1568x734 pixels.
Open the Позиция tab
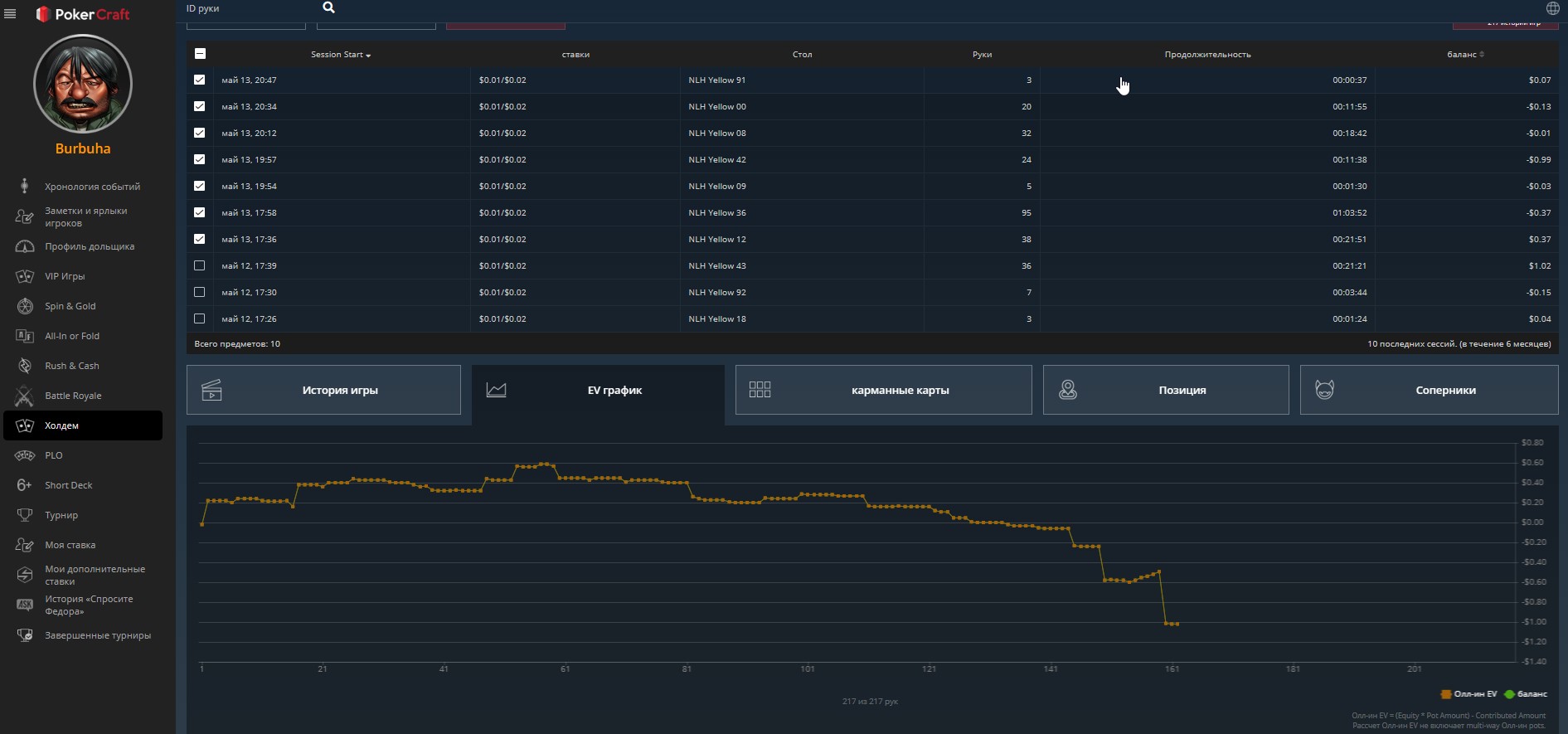click(1166, 390)
